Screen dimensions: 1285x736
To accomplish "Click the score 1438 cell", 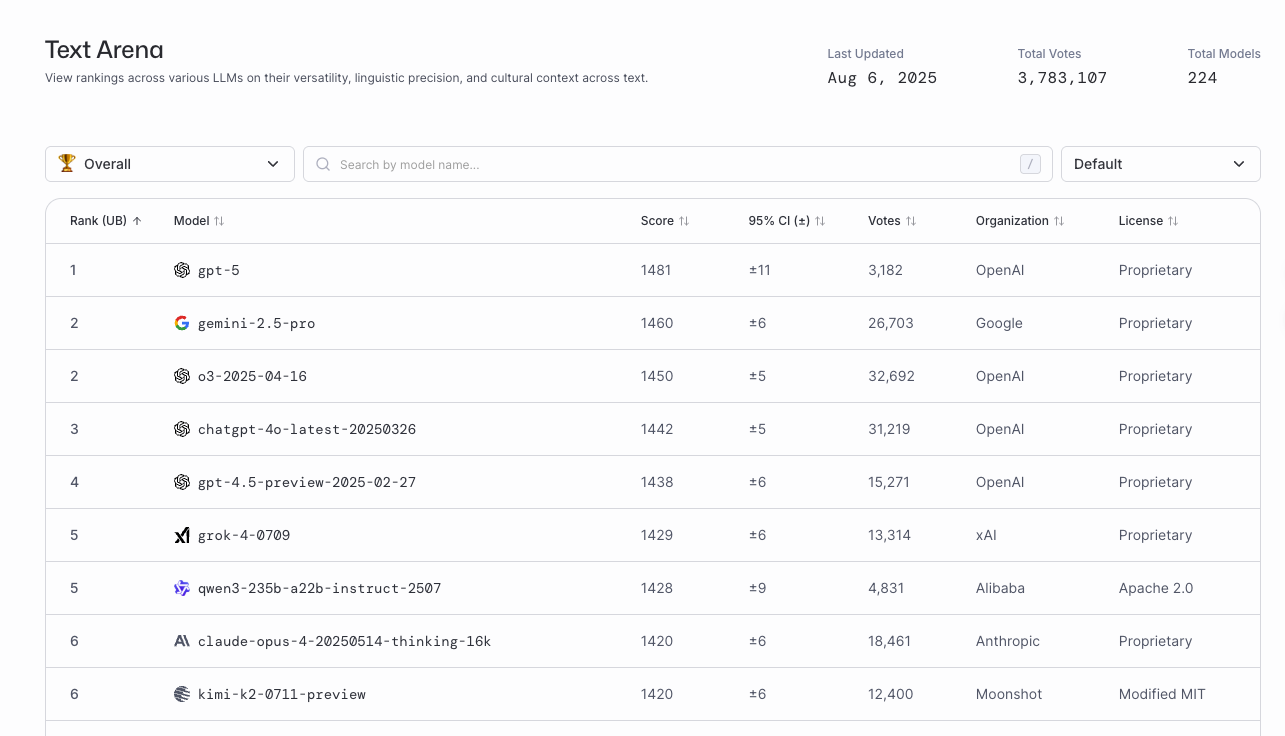I will (657, 482).
